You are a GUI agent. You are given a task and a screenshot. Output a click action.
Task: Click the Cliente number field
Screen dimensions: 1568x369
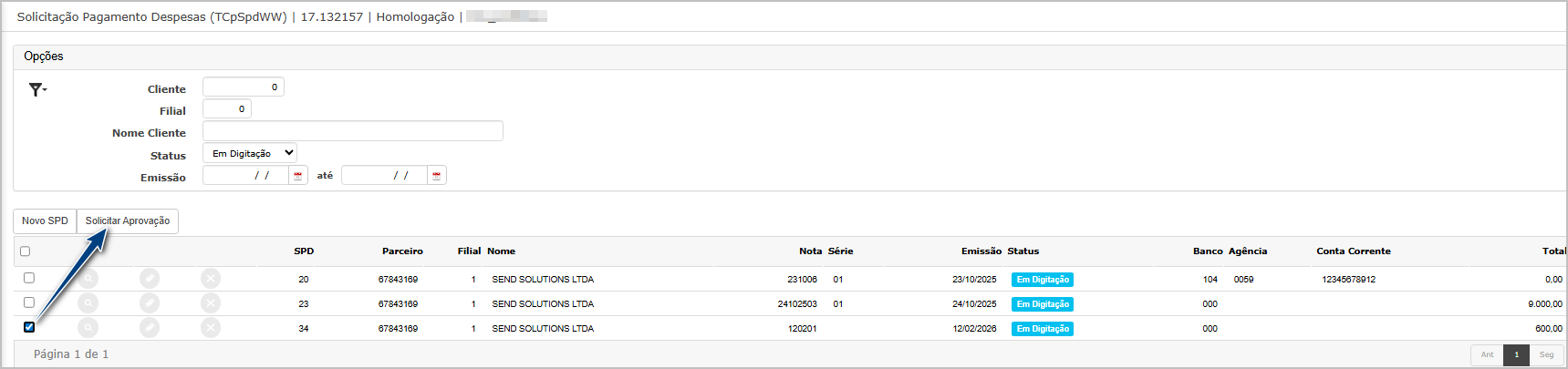(x=244, y=87)
